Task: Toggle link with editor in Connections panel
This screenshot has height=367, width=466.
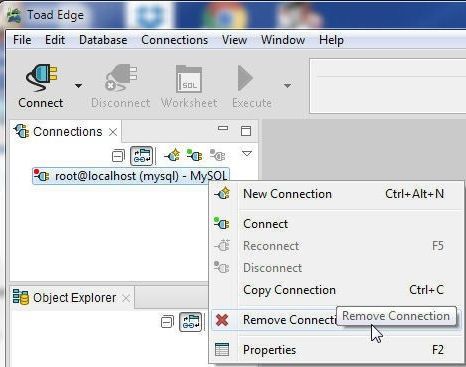Action: tap(142, 156)
